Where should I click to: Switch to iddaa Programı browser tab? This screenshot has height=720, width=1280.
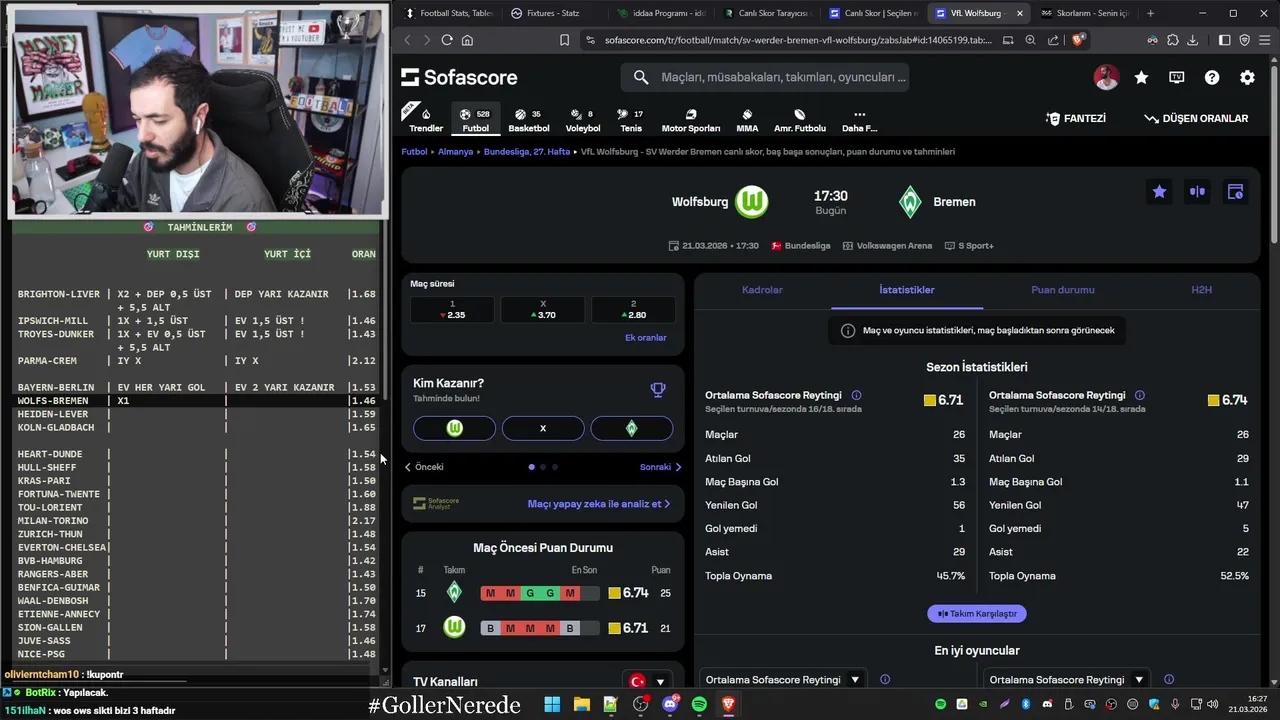coord(660,13)
